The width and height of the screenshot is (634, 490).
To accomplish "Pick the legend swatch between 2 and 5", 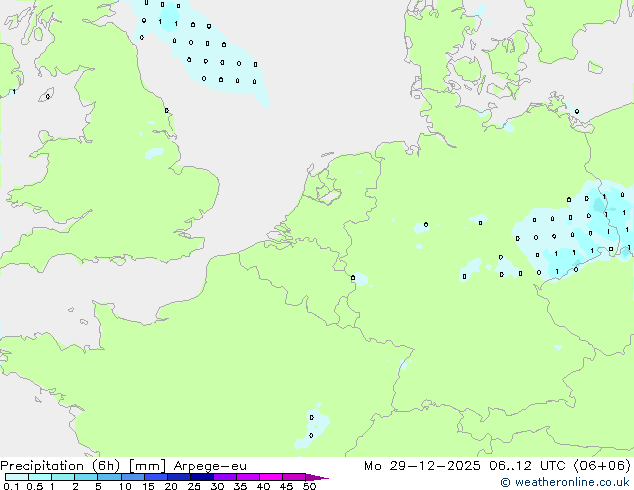I will 86,477.
